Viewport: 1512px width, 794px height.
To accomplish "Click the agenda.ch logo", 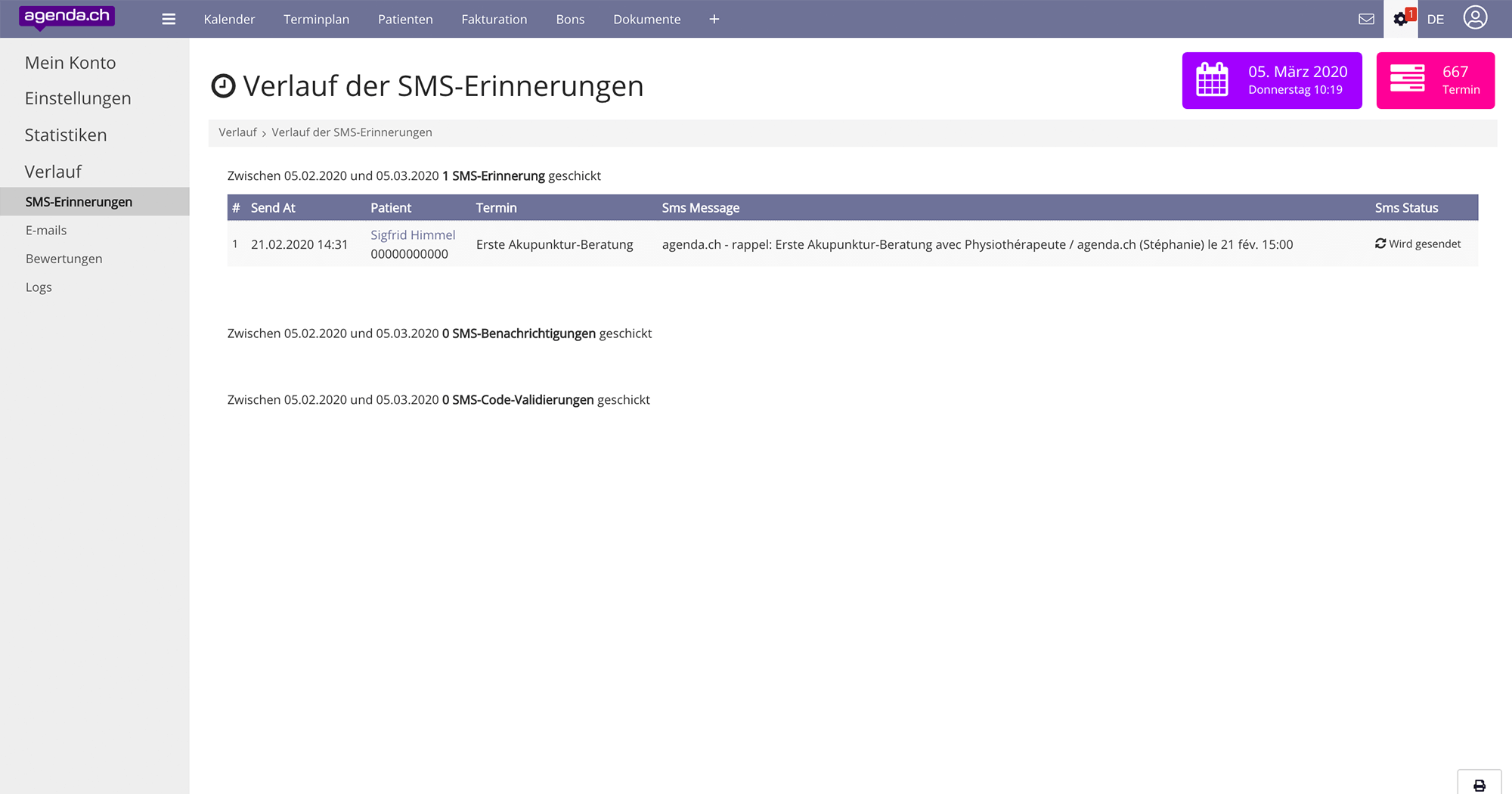I will tap(67, 17).
